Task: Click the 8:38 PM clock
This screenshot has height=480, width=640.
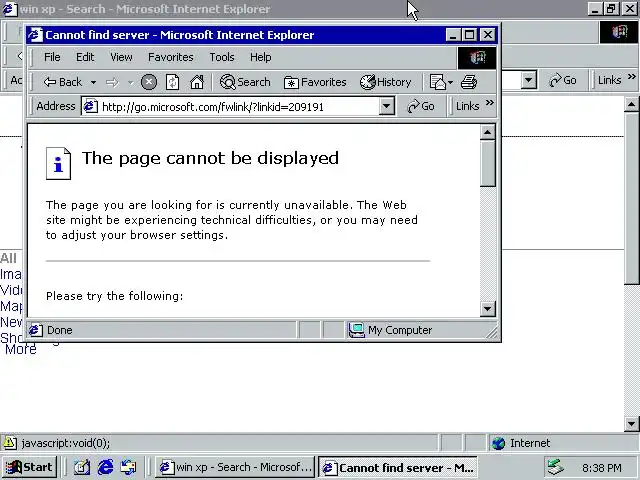Action: pos(602,468)
